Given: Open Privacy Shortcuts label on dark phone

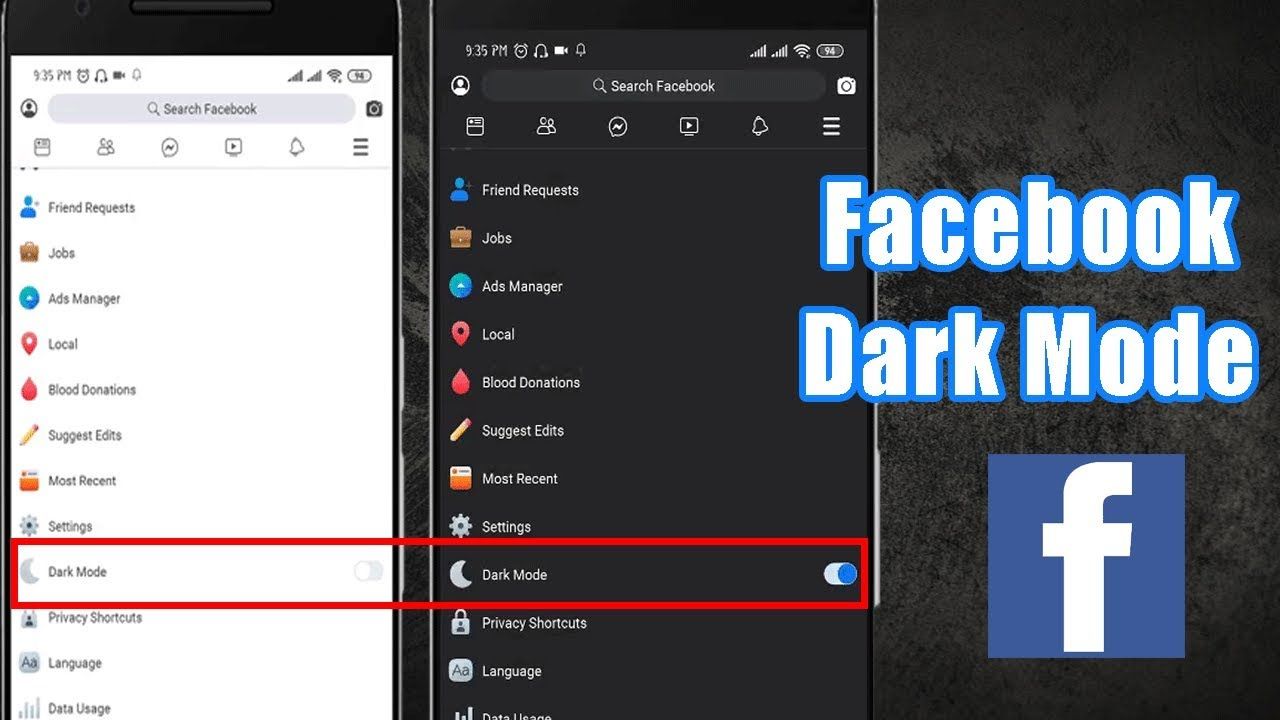Looking at the screenshot, I should (x=534, y=623).
